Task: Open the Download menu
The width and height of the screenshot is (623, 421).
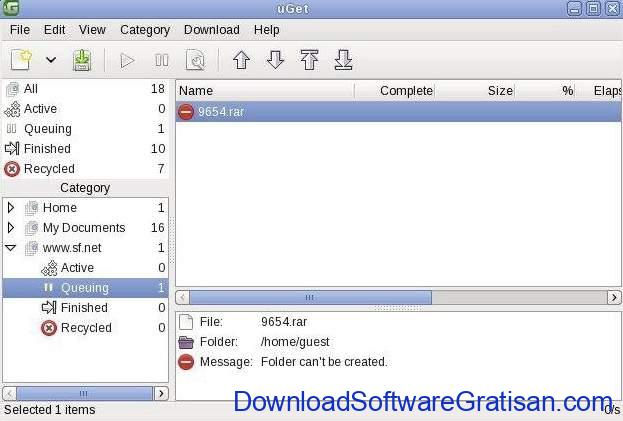Action: tap(212, 30)
